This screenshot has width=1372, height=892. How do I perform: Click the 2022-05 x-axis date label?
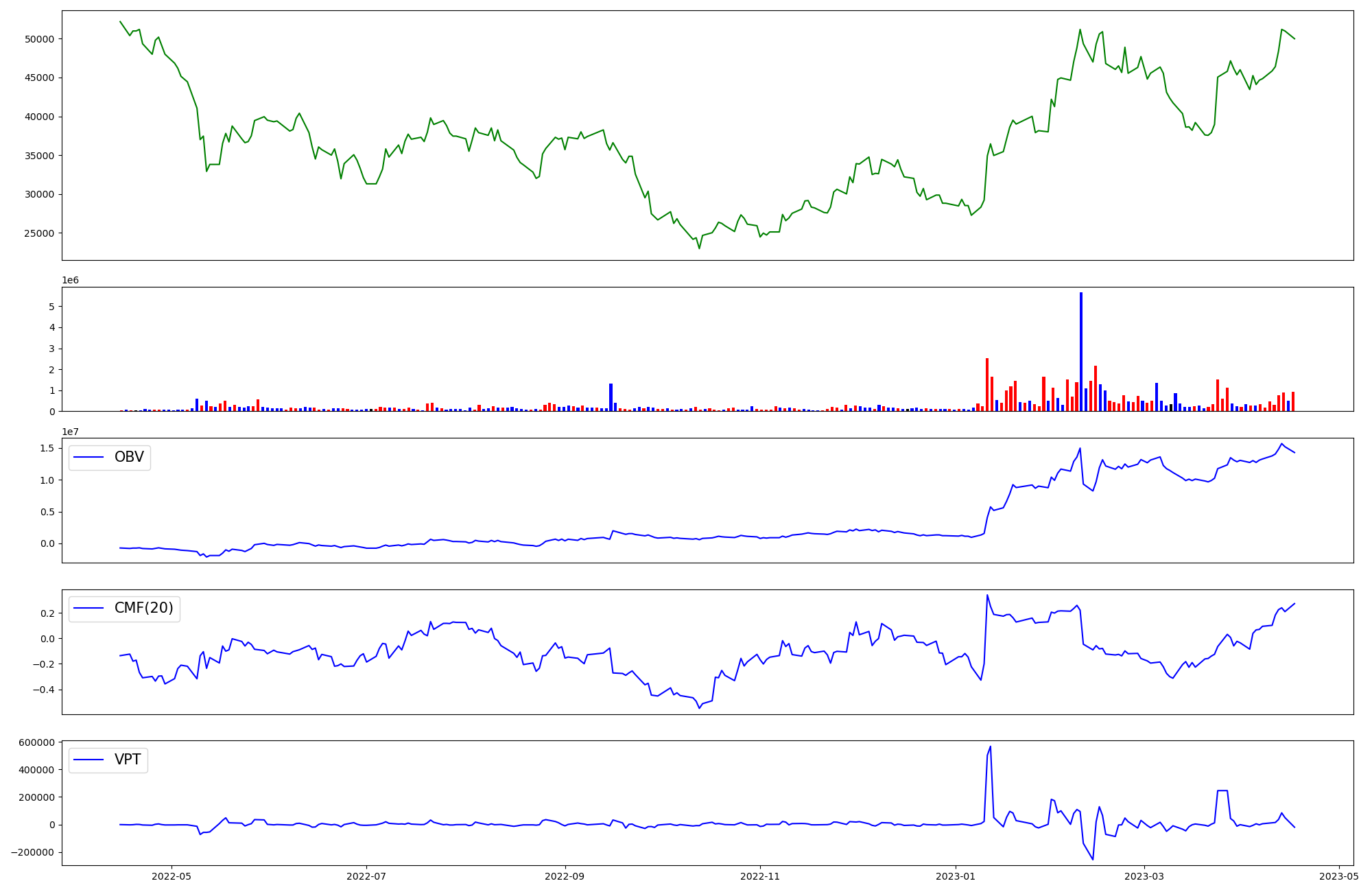click(x=171, y=876)
